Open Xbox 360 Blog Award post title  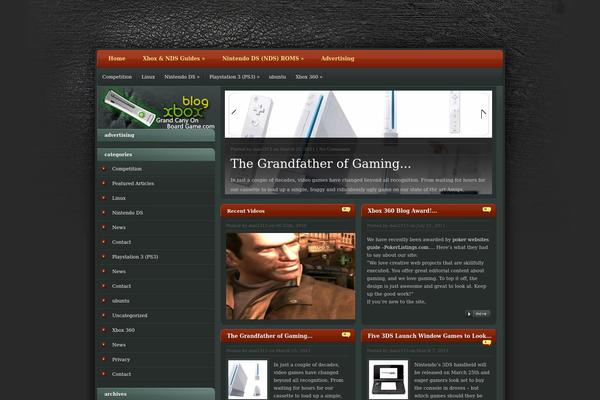point(402,211)
